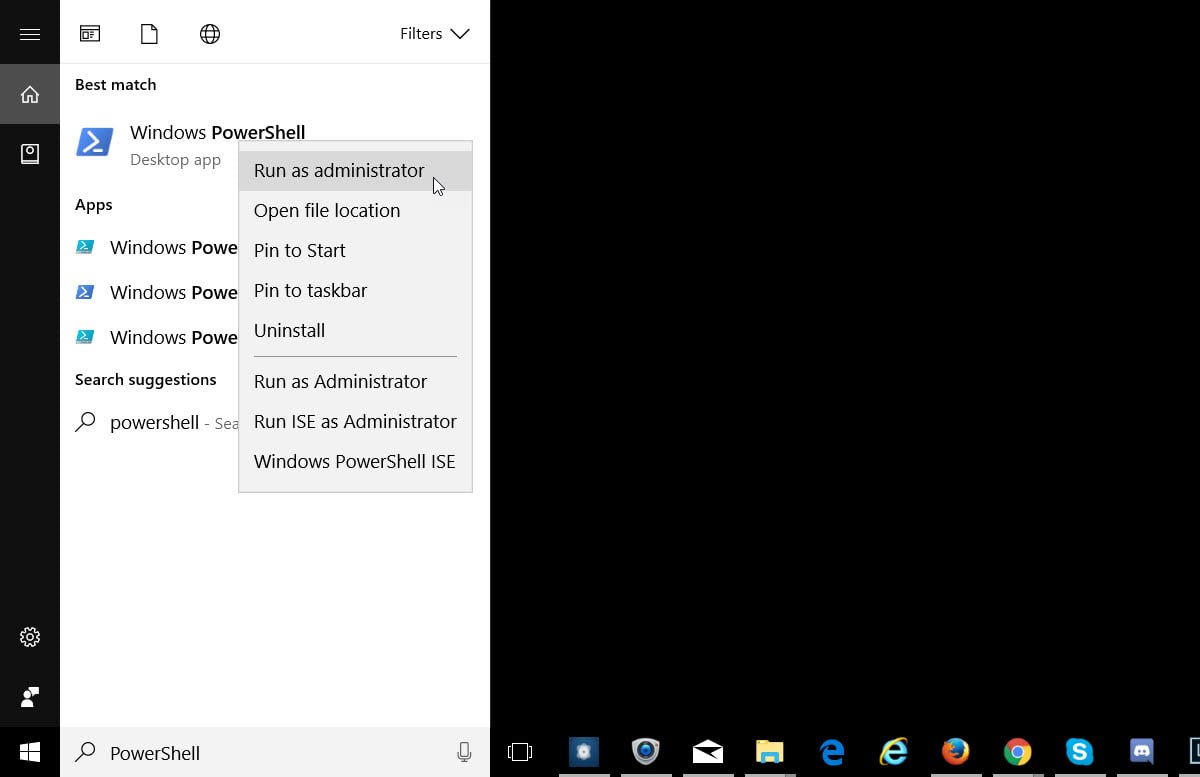Select Windows PowerShell best match title
This screenshot has width=1200, height=777.
[x=217, y=132]
